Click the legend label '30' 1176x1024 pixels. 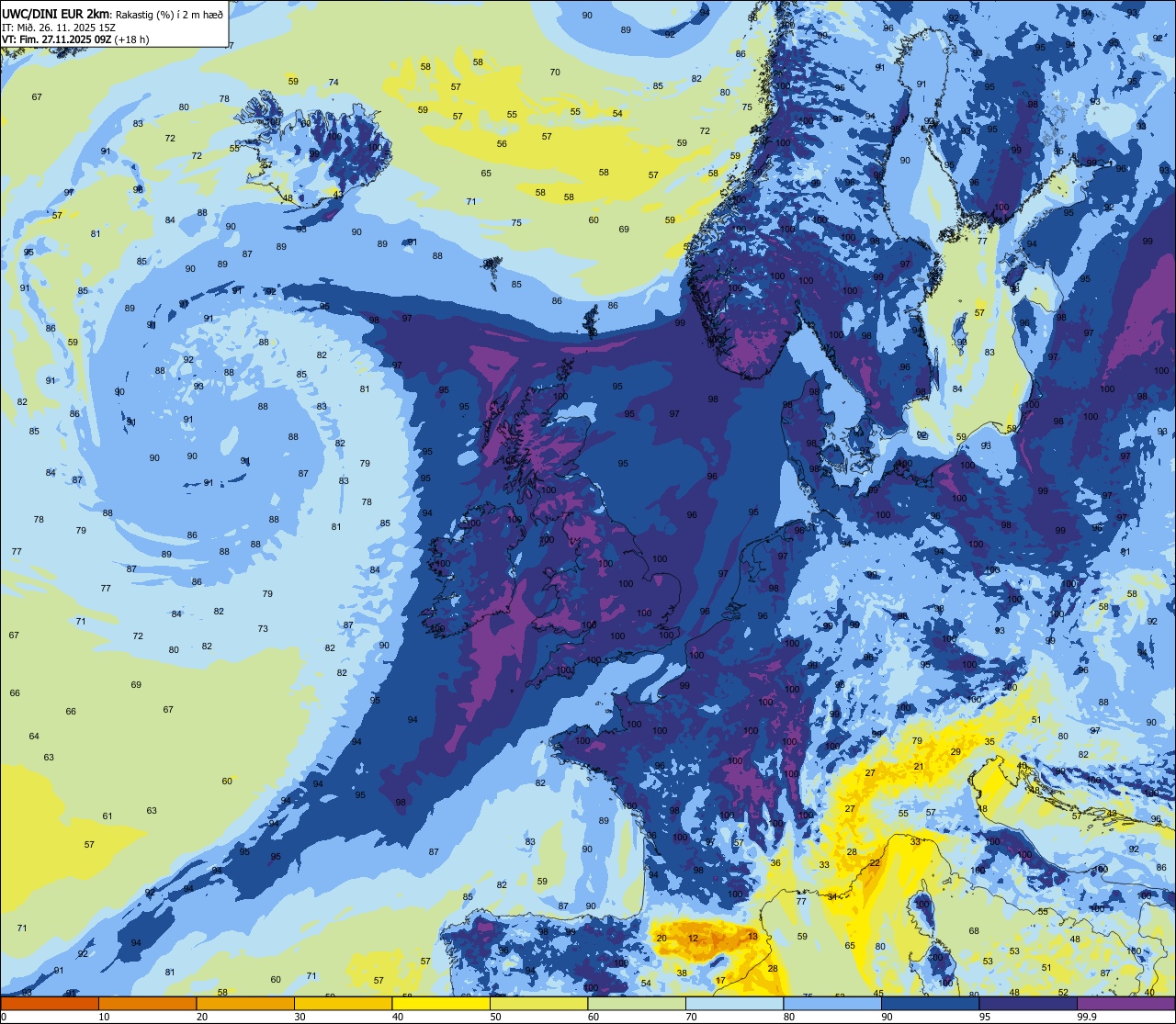(300, 1017)
